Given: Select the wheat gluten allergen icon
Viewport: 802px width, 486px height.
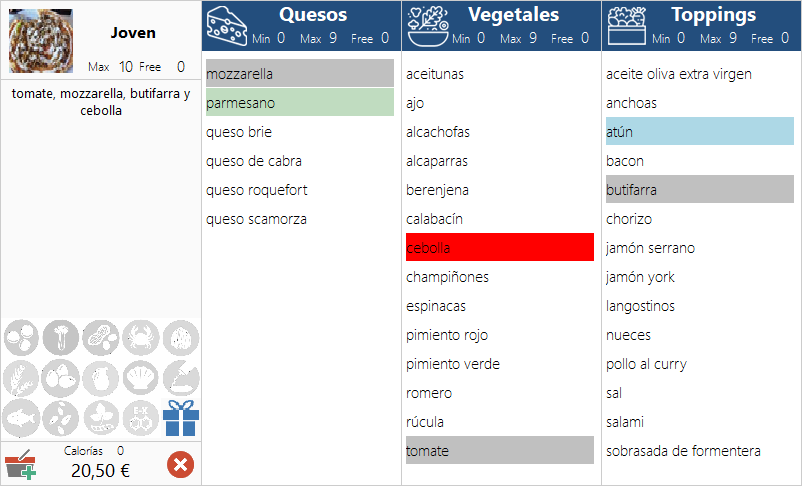Looking at the screenshot, I should click(x=20, y=377).
